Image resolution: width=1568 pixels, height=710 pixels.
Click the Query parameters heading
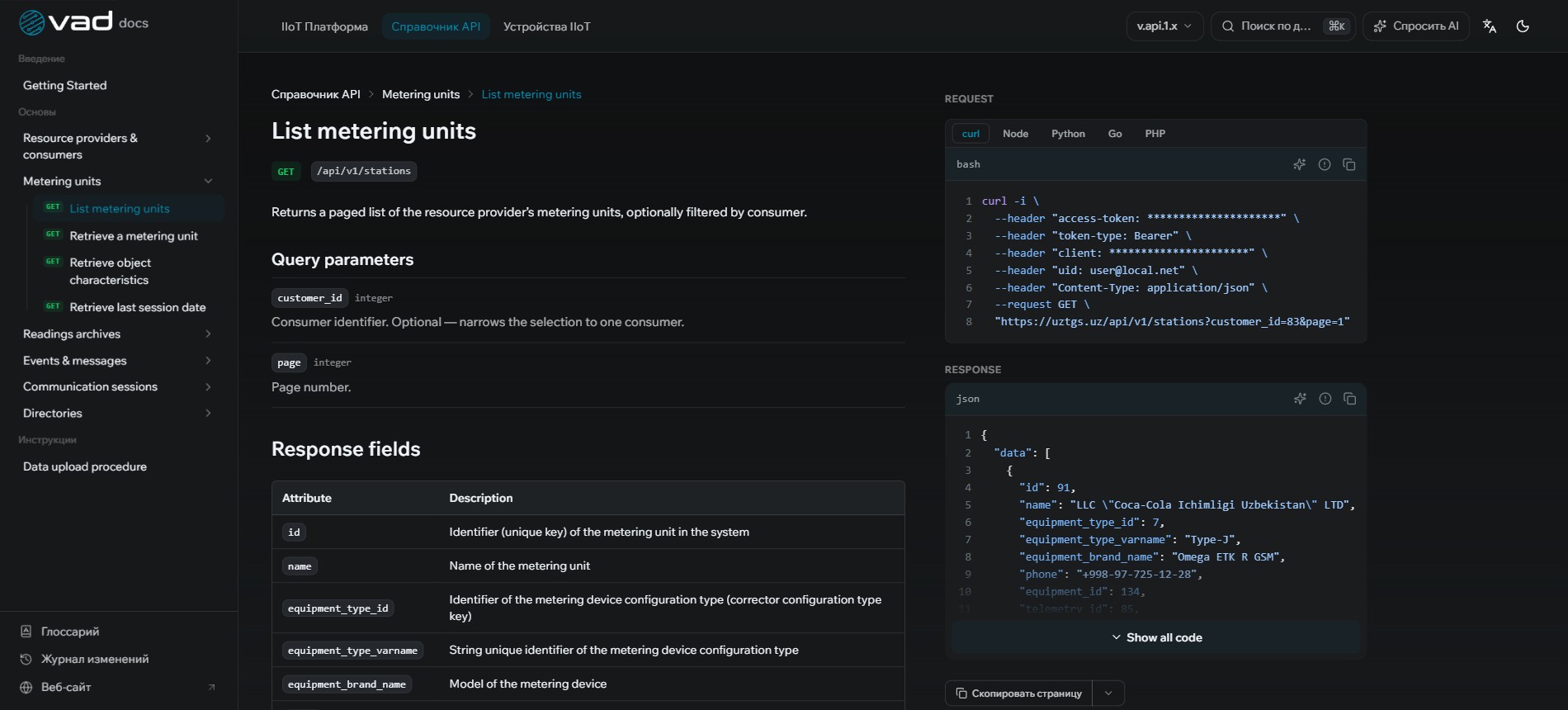pos(342,259)
